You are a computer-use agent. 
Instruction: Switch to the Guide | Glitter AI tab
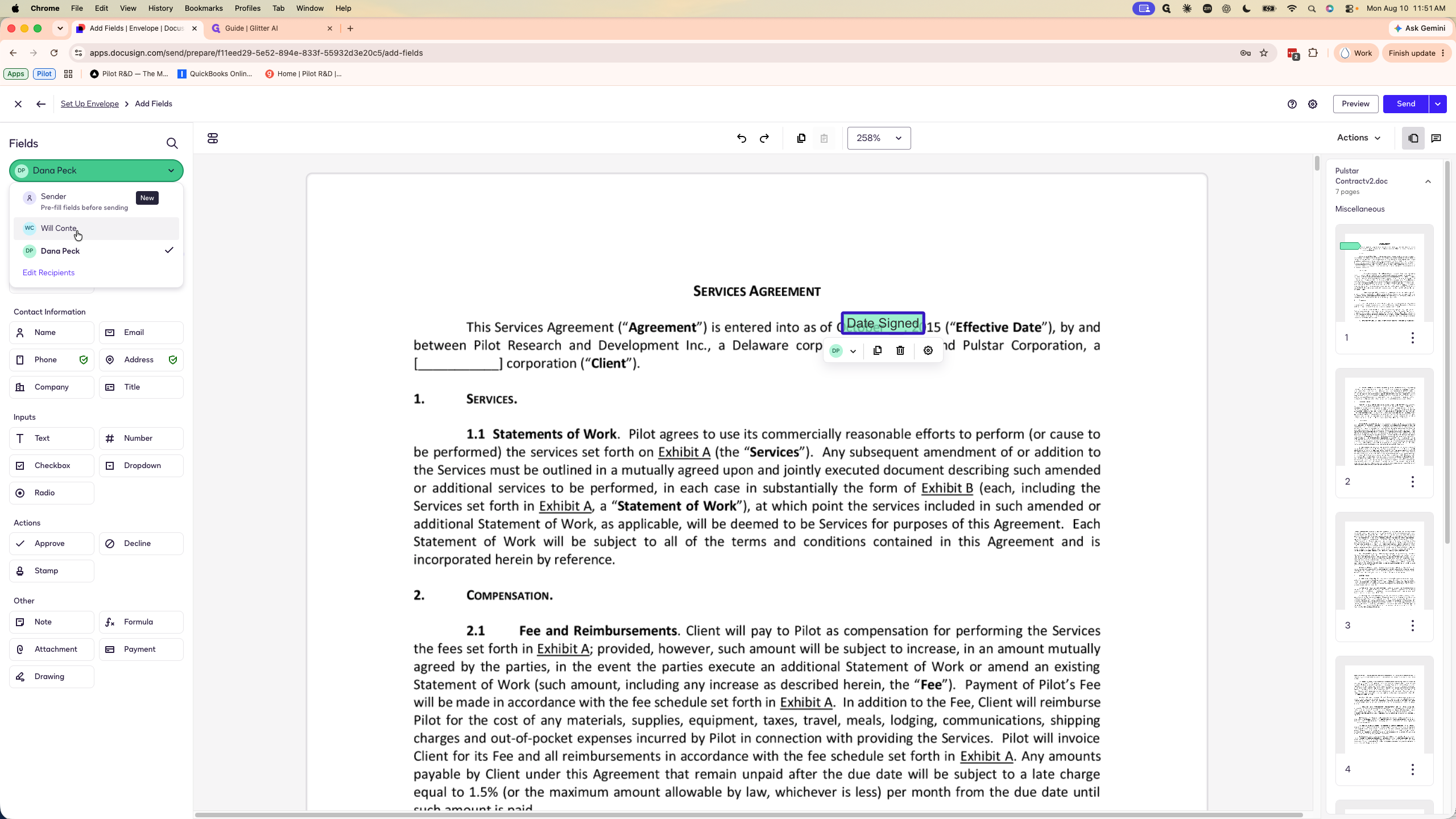[x=272, y=28]
